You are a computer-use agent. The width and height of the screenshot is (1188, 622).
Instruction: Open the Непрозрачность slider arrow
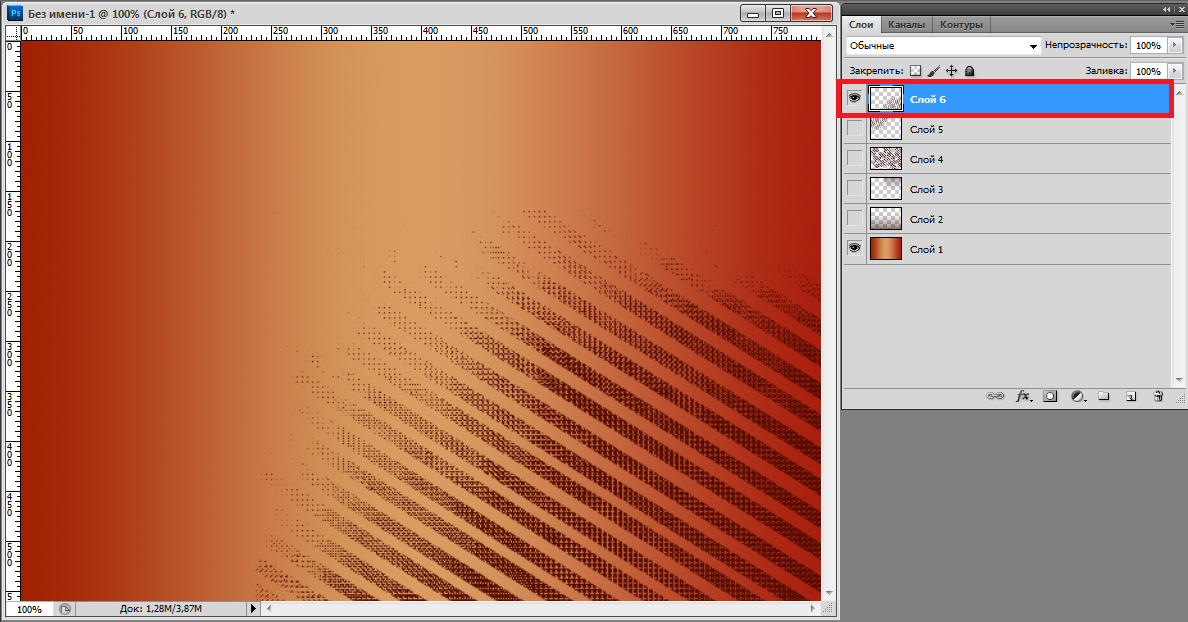pos(1174,45)
